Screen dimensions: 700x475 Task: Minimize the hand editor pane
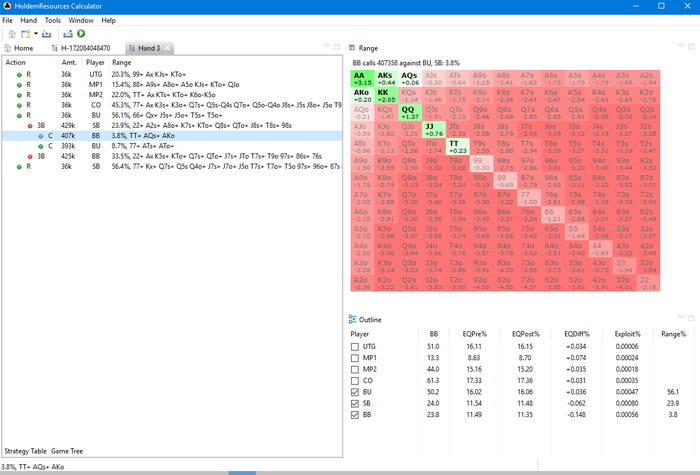(327, 46)
